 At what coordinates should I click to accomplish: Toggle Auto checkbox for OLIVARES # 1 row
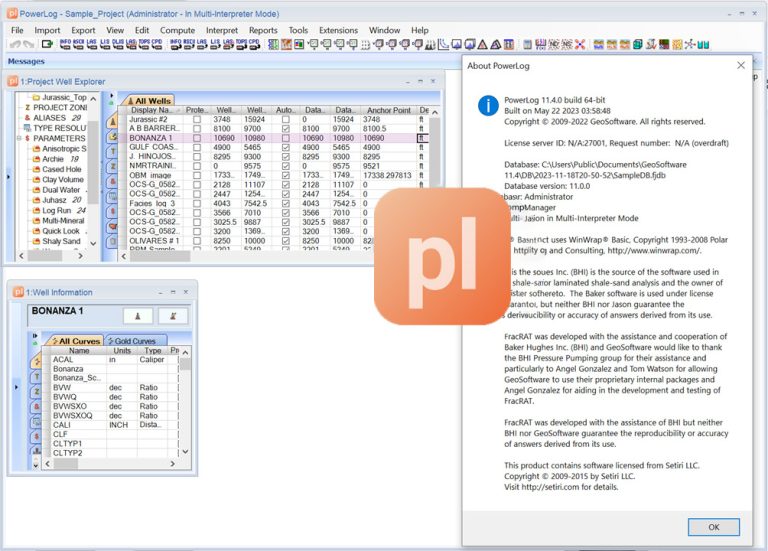pos(286,241)
